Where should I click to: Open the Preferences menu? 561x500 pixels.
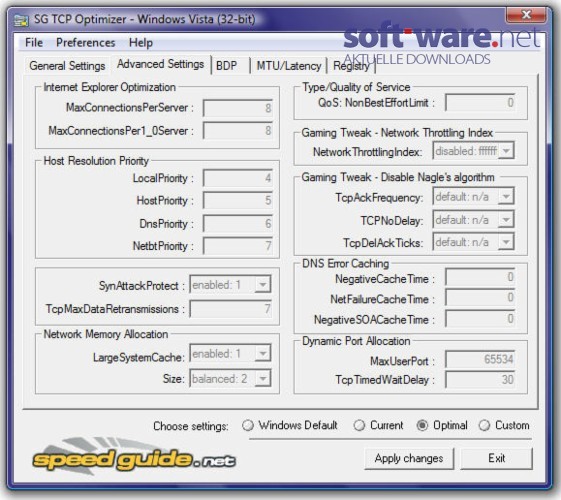coord(86,43)
